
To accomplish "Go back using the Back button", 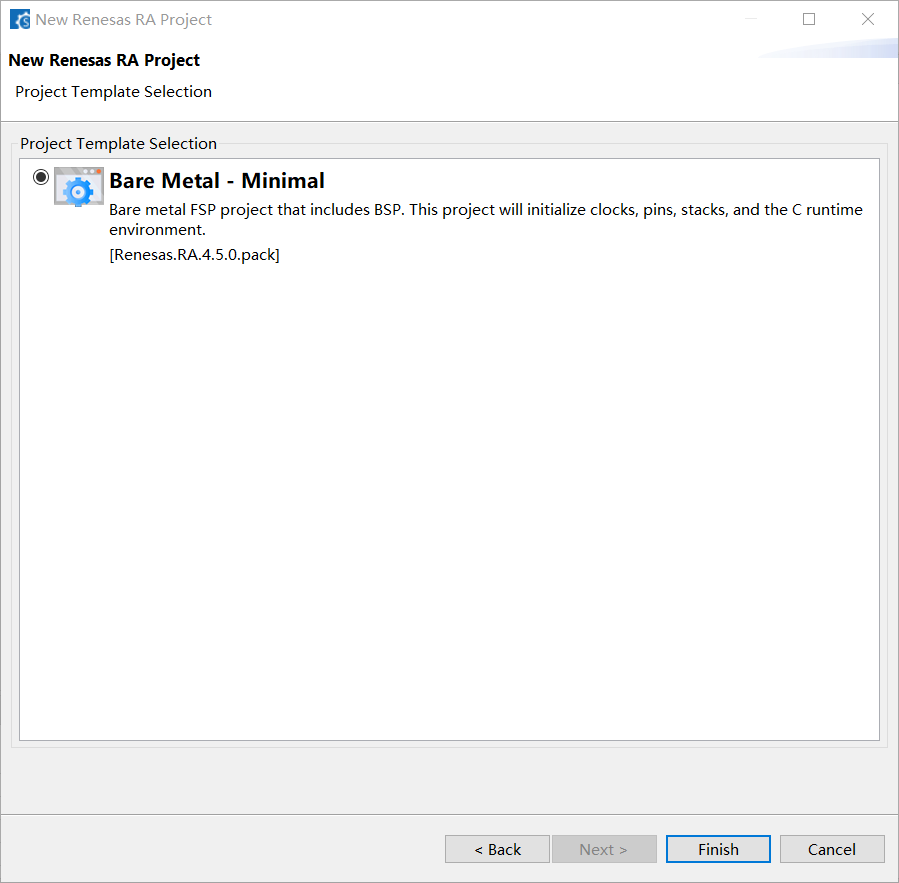I will (x=497, y=849).
